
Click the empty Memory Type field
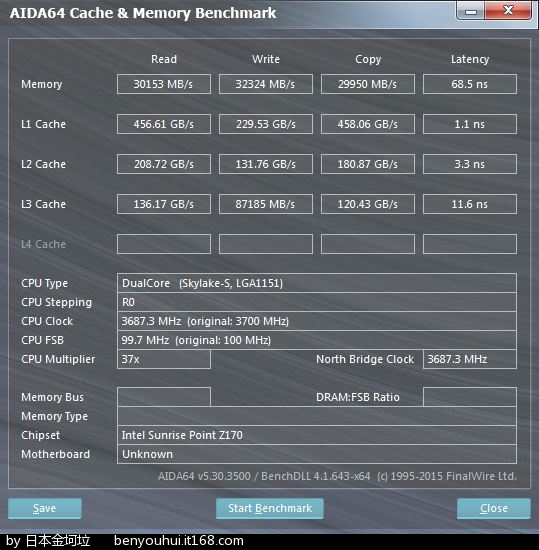tap(317, 416)
